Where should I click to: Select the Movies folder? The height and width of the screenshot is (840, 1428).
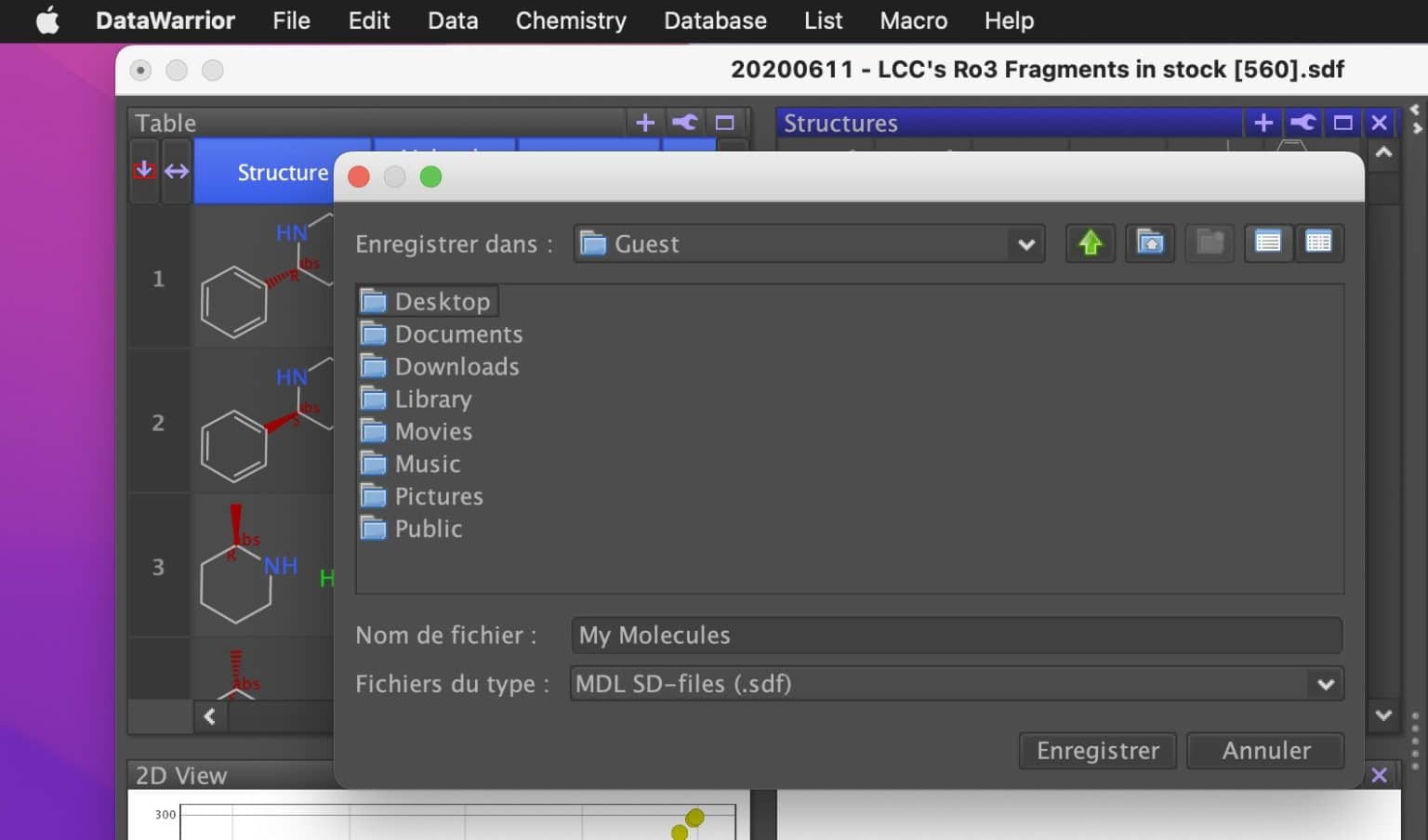416,431
